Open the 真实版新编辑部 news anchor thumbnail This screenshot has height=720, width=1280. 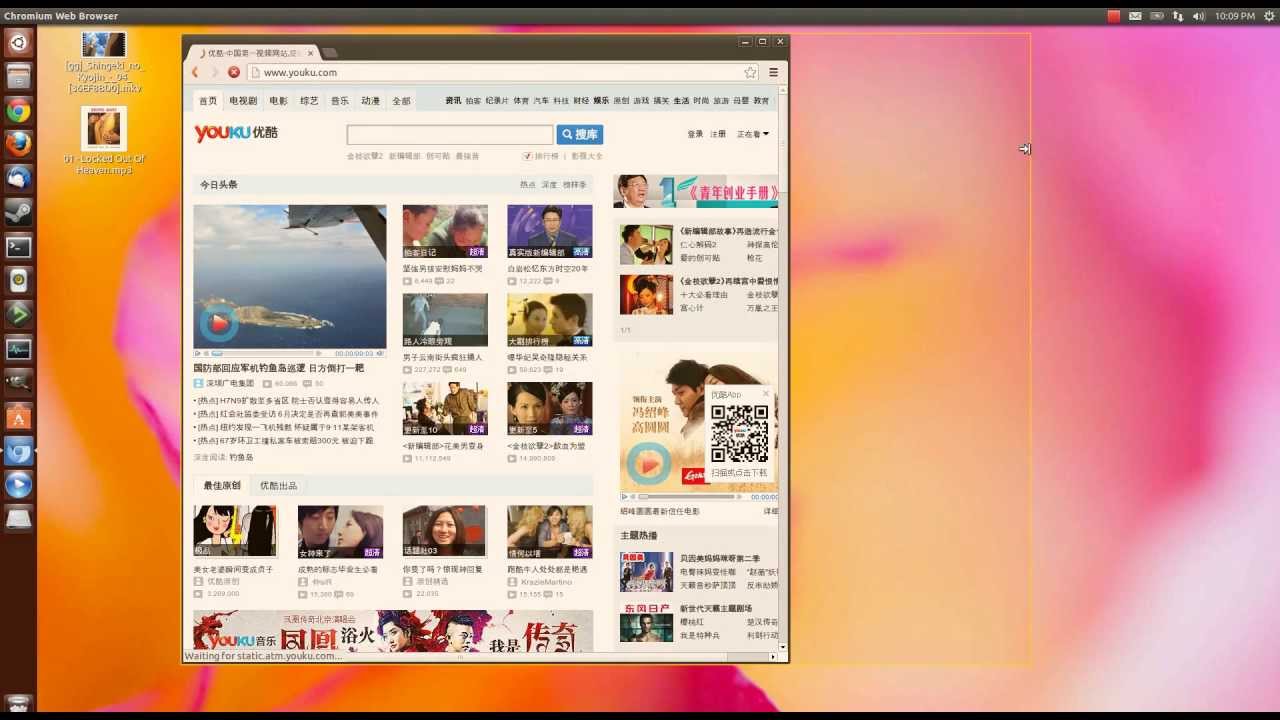(x=549, y=231)
